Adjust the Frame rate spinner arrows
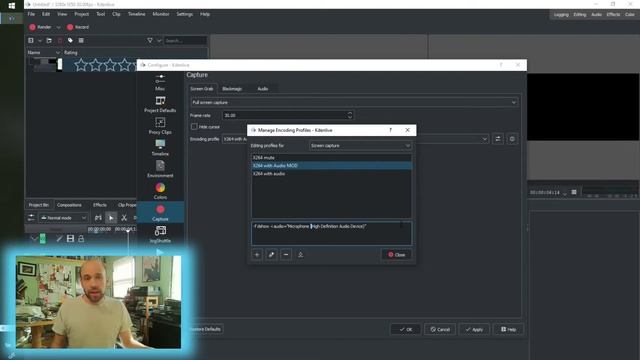Image resolution: width=640 pixels, height=360 pixels. pos(349,116)
